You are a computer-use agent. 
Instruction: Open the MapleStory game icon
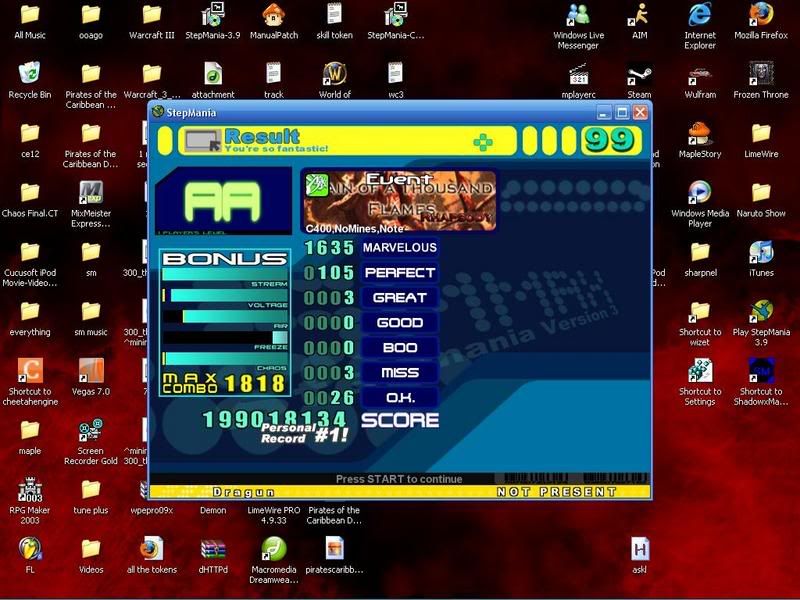pyautogui.click(x=700, y=134)
